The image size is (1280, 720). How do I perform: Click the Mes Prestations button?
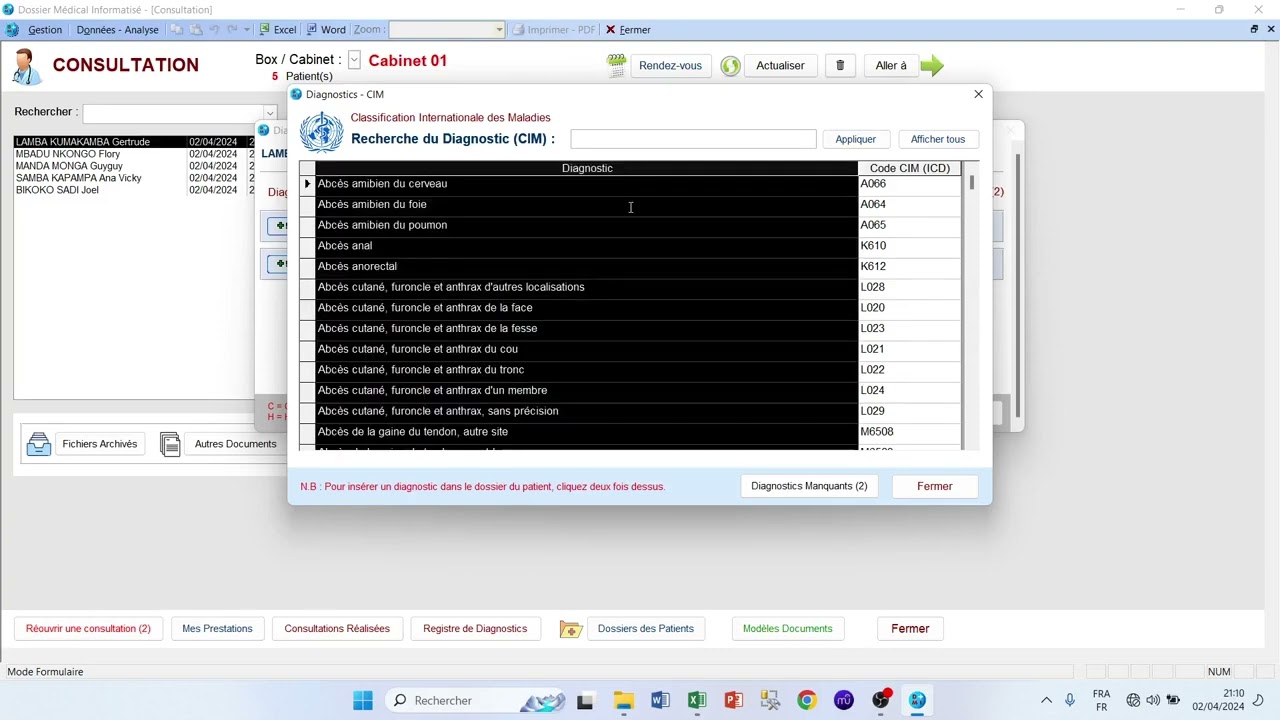click(217, 629)
